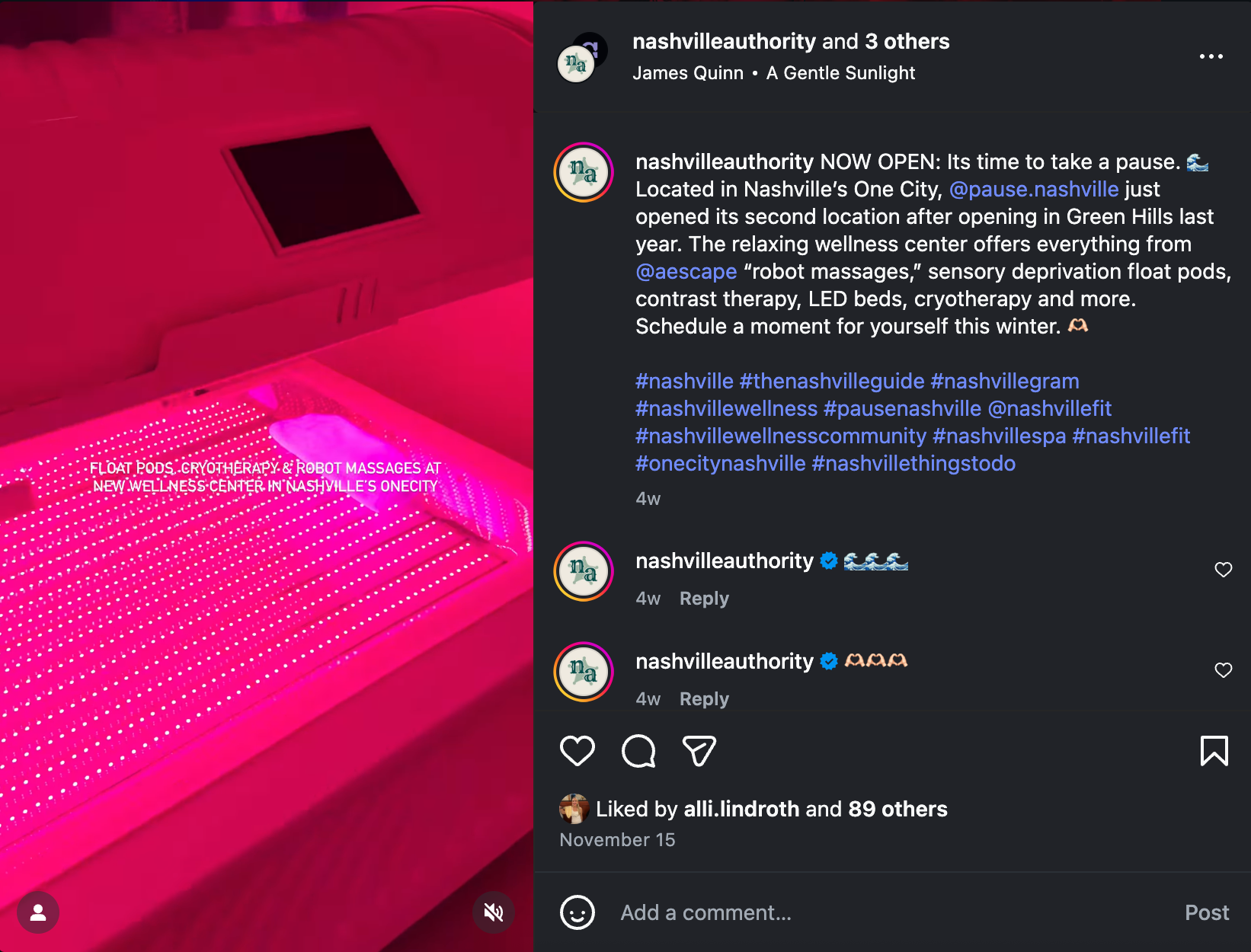Open the three-dot more options menu

pyautogui.click(x=1211, y=56)
